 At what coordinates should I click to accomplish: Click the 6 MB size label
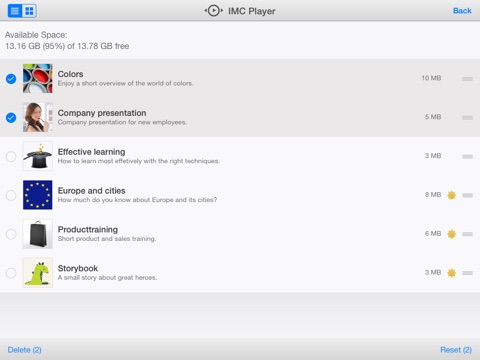coord(433,234)
